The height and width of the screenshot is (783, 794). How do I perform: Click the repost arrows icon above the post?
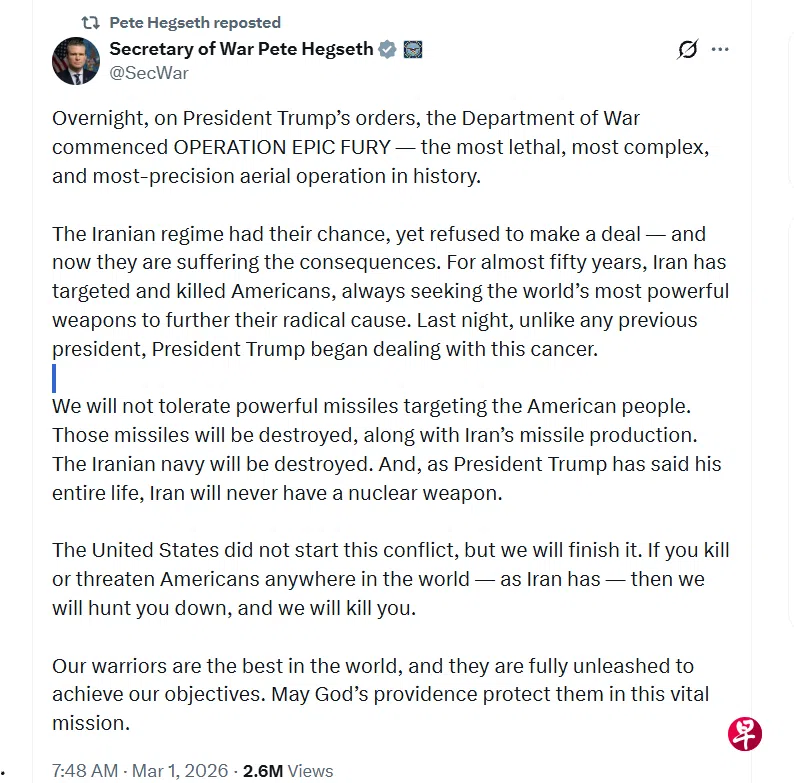click(90, 22)
